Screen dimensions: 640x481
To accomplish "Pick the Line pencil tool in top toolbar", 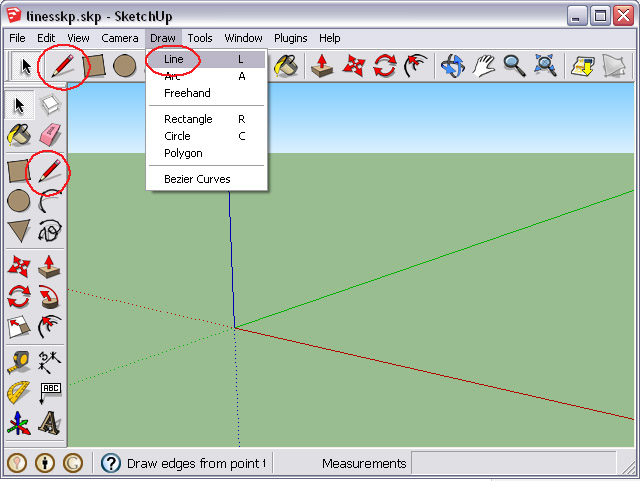I will pyautogui.click(x=62, y=66).
